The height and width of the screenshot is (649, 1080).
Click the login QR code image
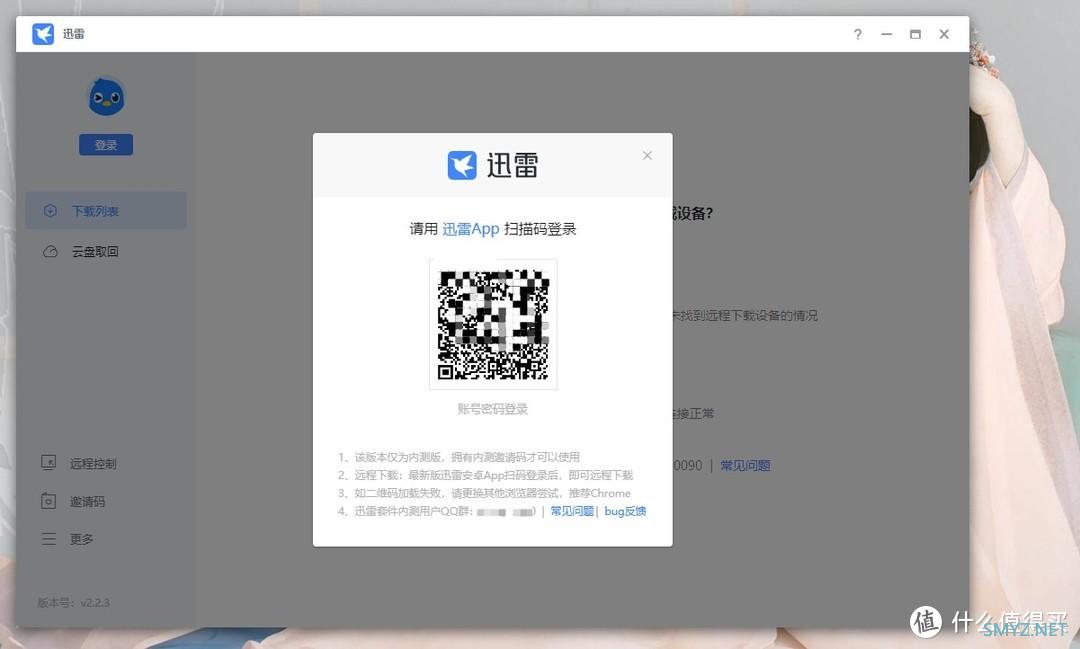tap(493, 324)
